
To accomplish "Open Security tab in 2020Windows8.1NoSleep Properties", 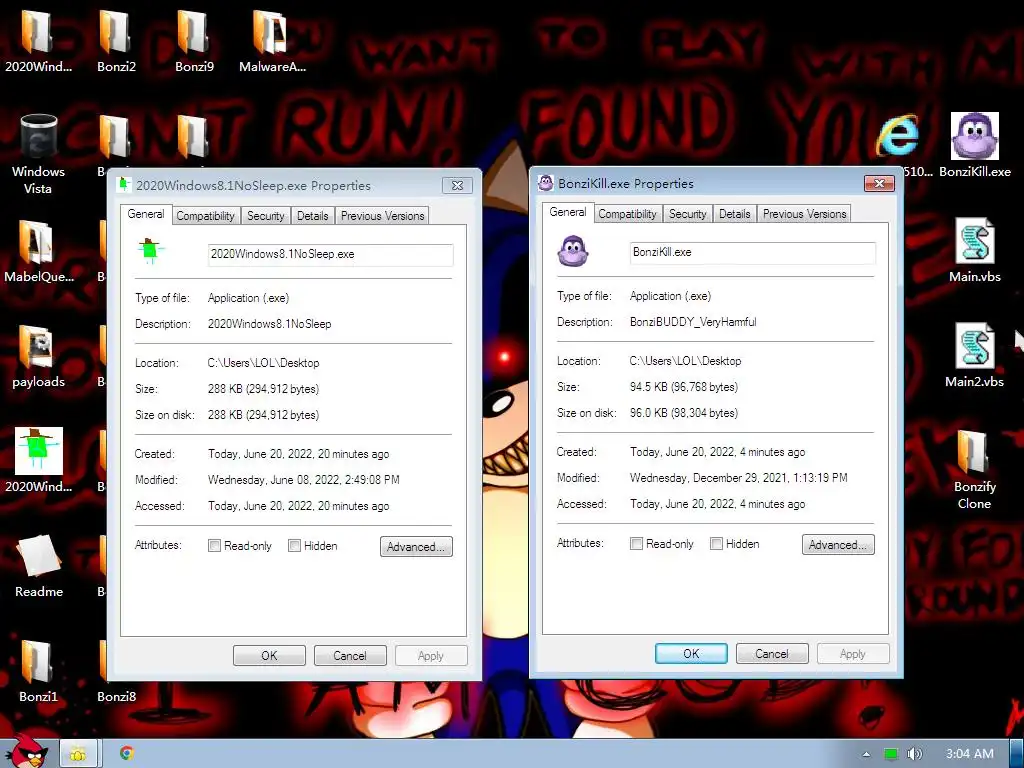I will coord(265,216).
